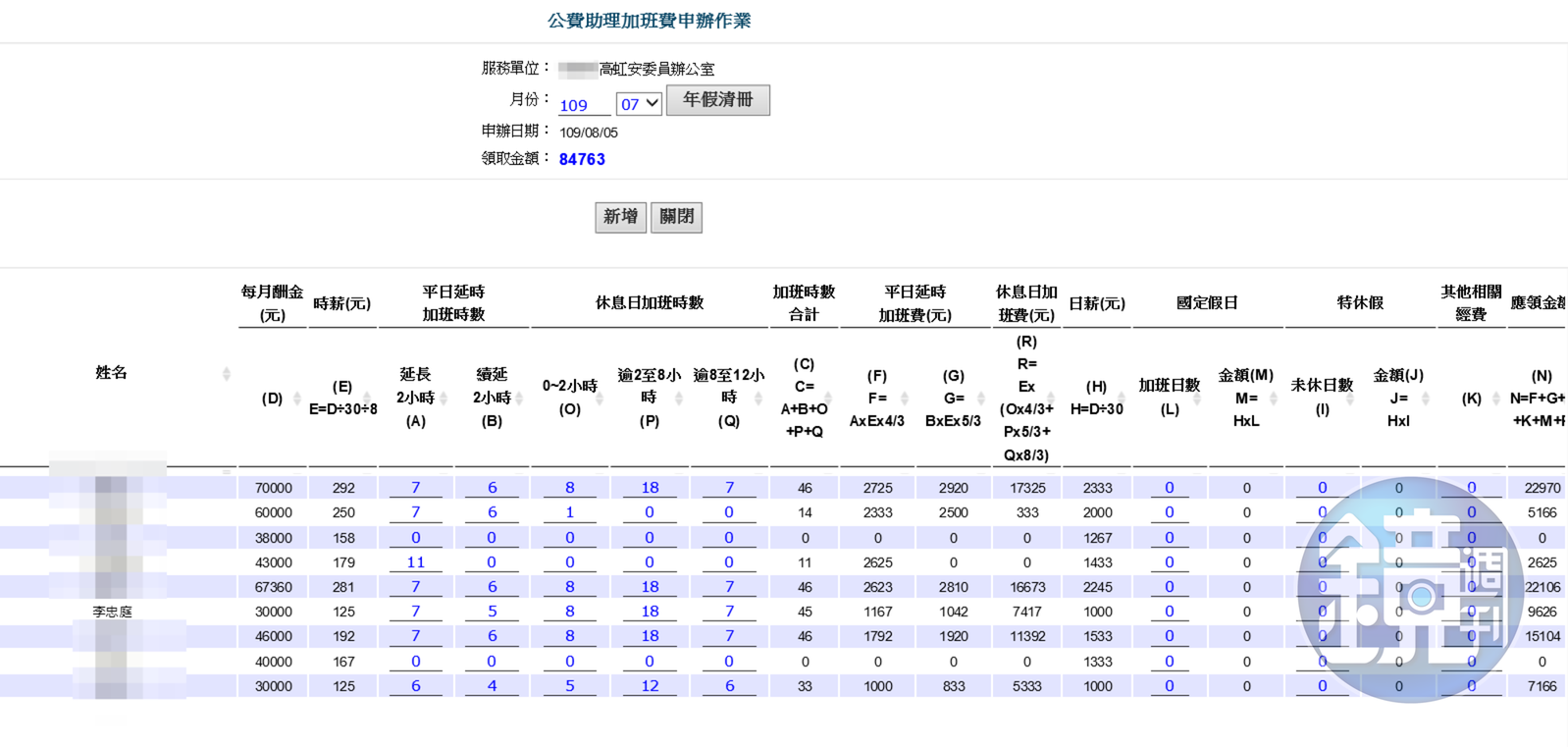Click the year field showing 109
This screenshot has width=1568, height=747.
pyautogui.click(x=584, y=105)
